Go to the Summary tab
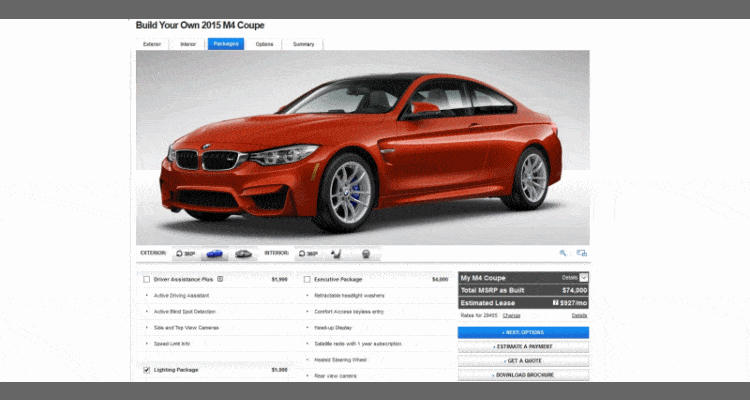The width and height of the screenshot is (750, 400). point(303,44)
